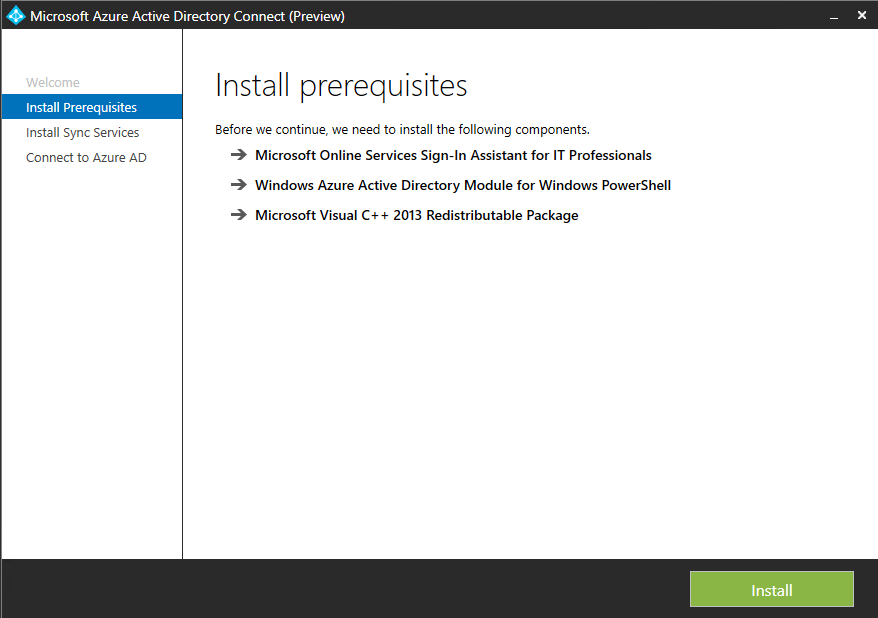The image size is (878, 618).
Task: Click Microsoft Online Services Sign-In Assistant item
Action: pos(453,155)
